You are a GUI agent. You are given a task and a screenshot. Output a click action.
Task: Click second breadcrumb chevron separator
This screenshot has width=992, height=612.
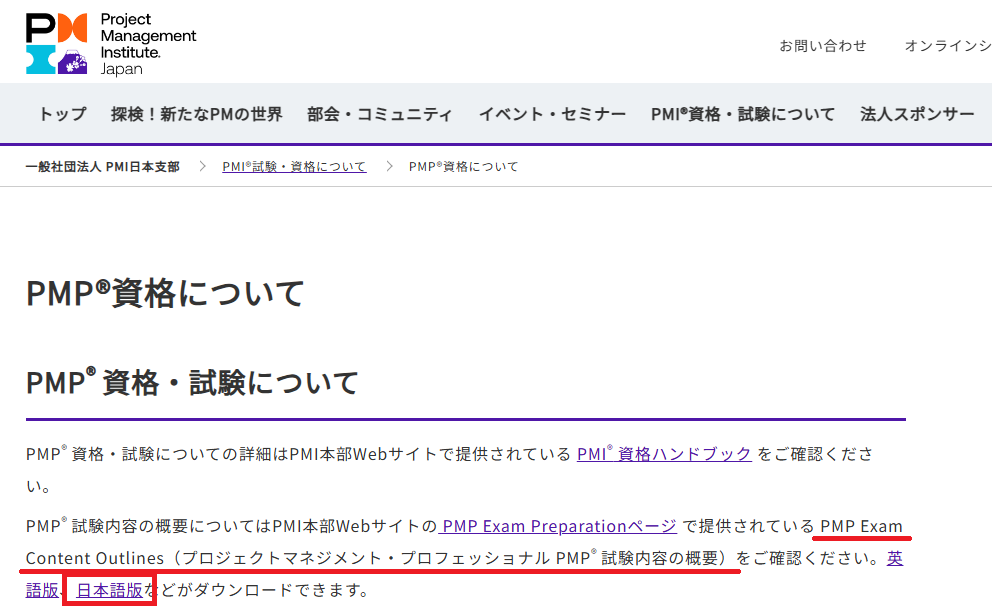coord(388,167)
